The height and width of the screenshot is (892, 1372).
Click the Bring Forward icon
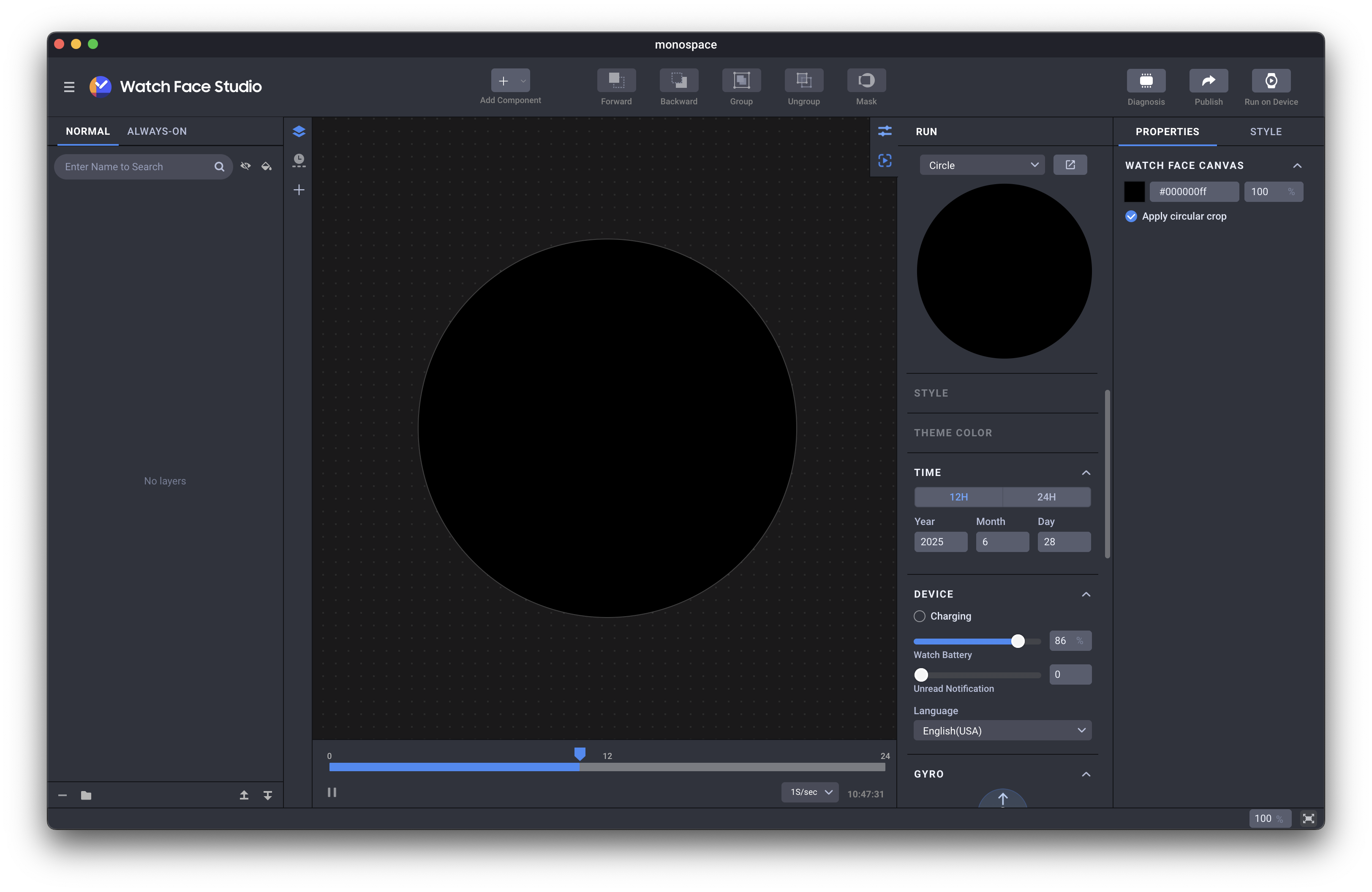coord(616,81)
